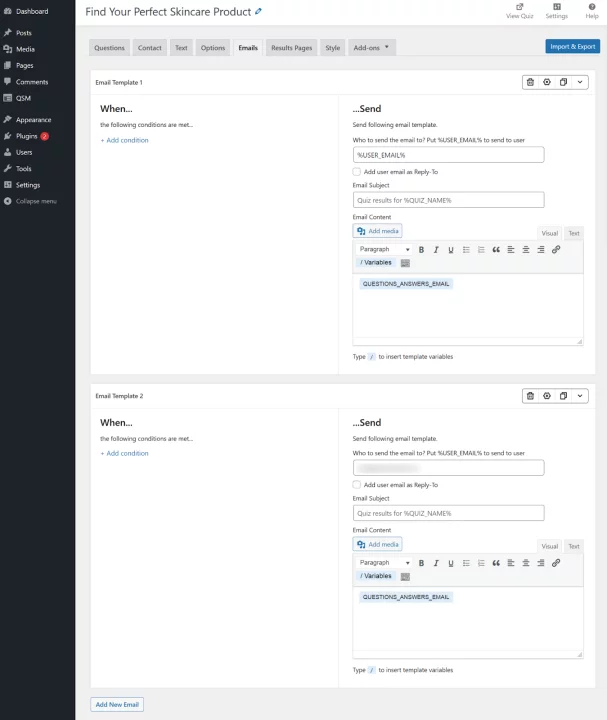Click the pencil icon to edit quiz name
Screen dimensions: 607x720
pyautogui.click(x=259, y=11)
